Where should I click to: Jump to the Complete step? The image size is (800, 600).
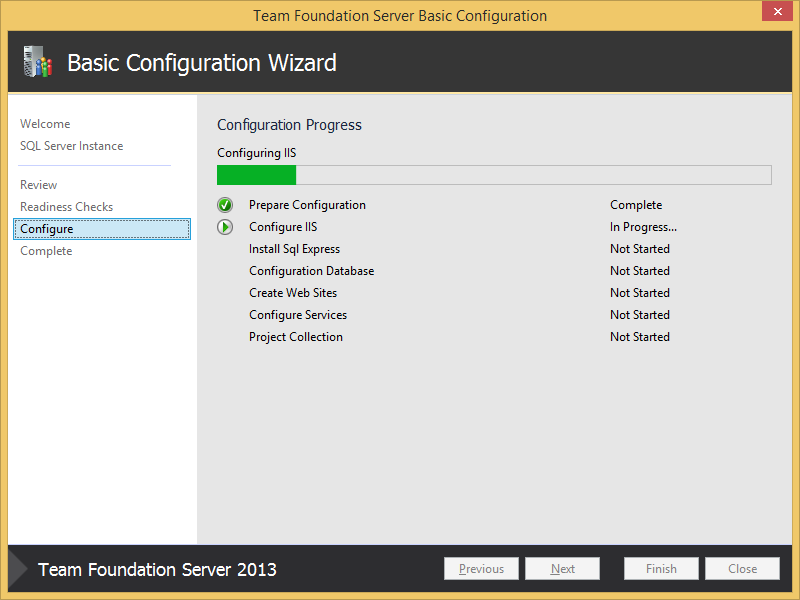[46, 251]
